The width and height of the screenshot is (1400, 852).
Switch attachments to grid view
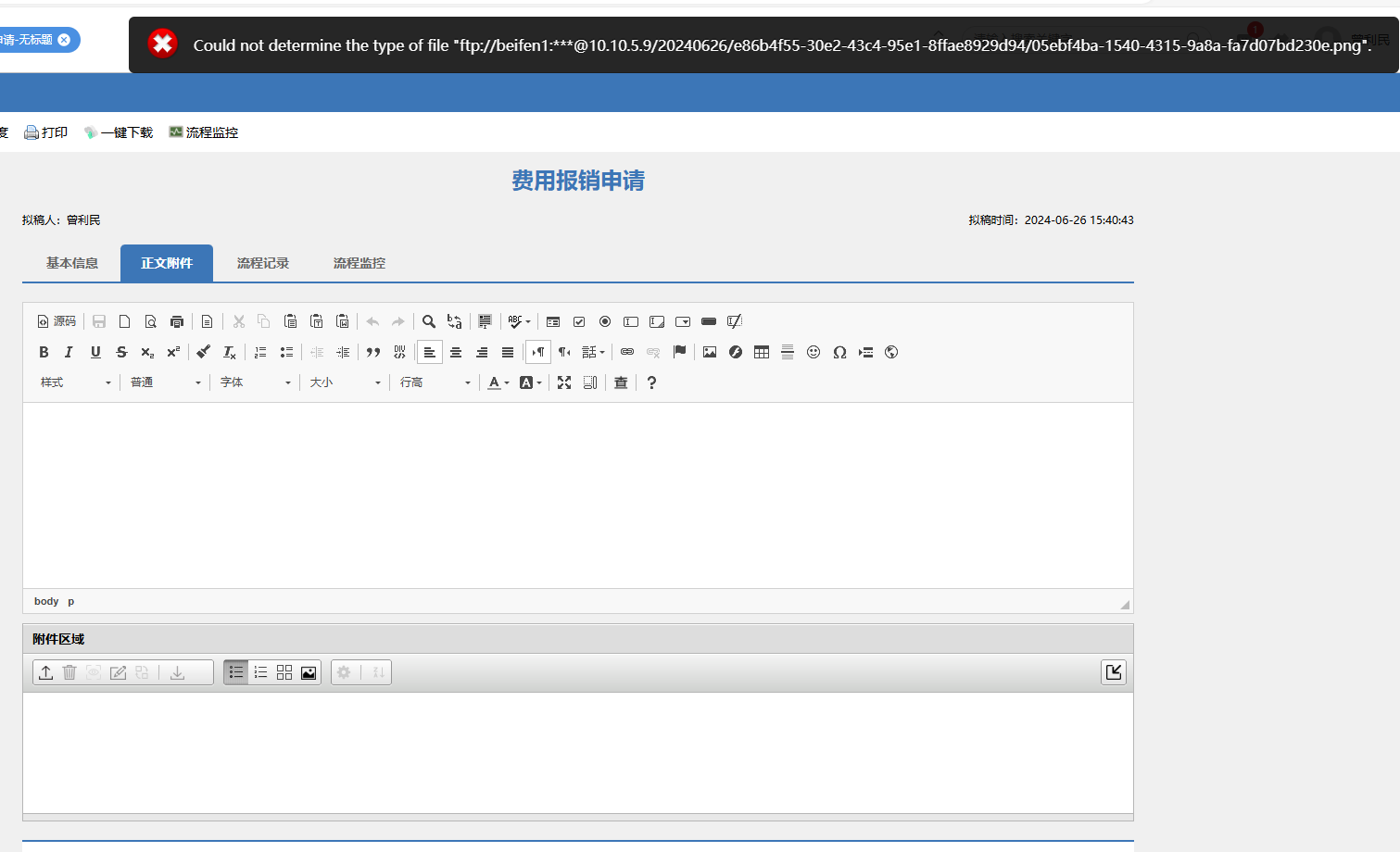click(284, 672)
